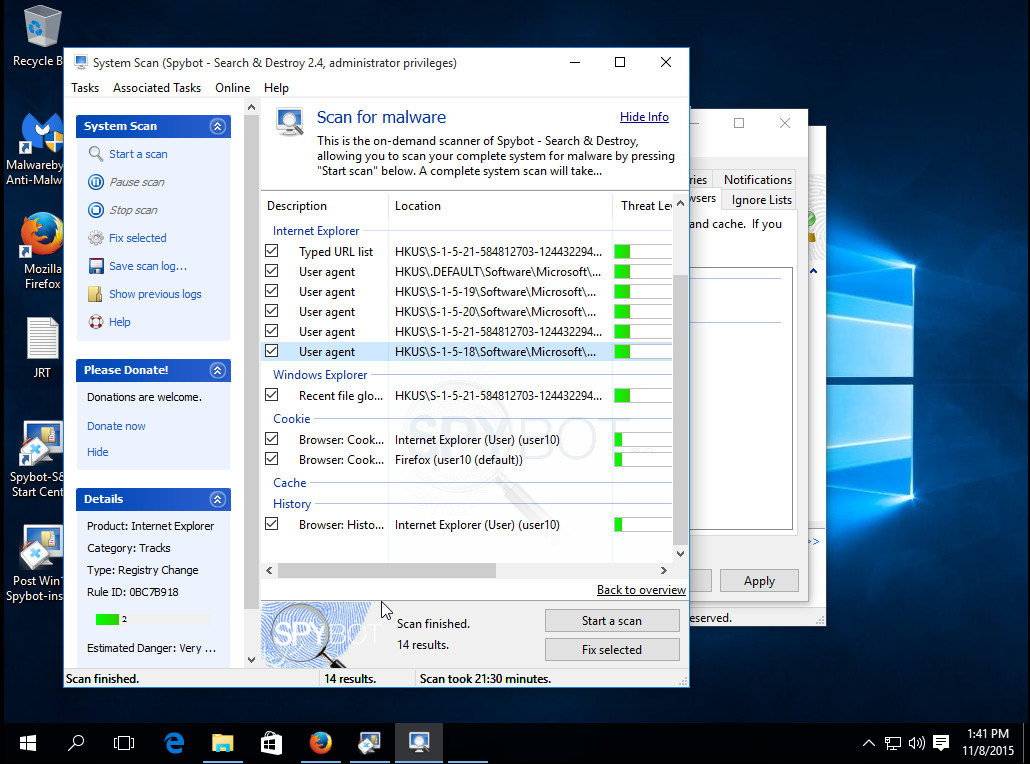Image resolution: width=1030 pixels, height=764 pixels.
Task: Switch to Ignore Lists tab in background window
Action: coord(761,200)
